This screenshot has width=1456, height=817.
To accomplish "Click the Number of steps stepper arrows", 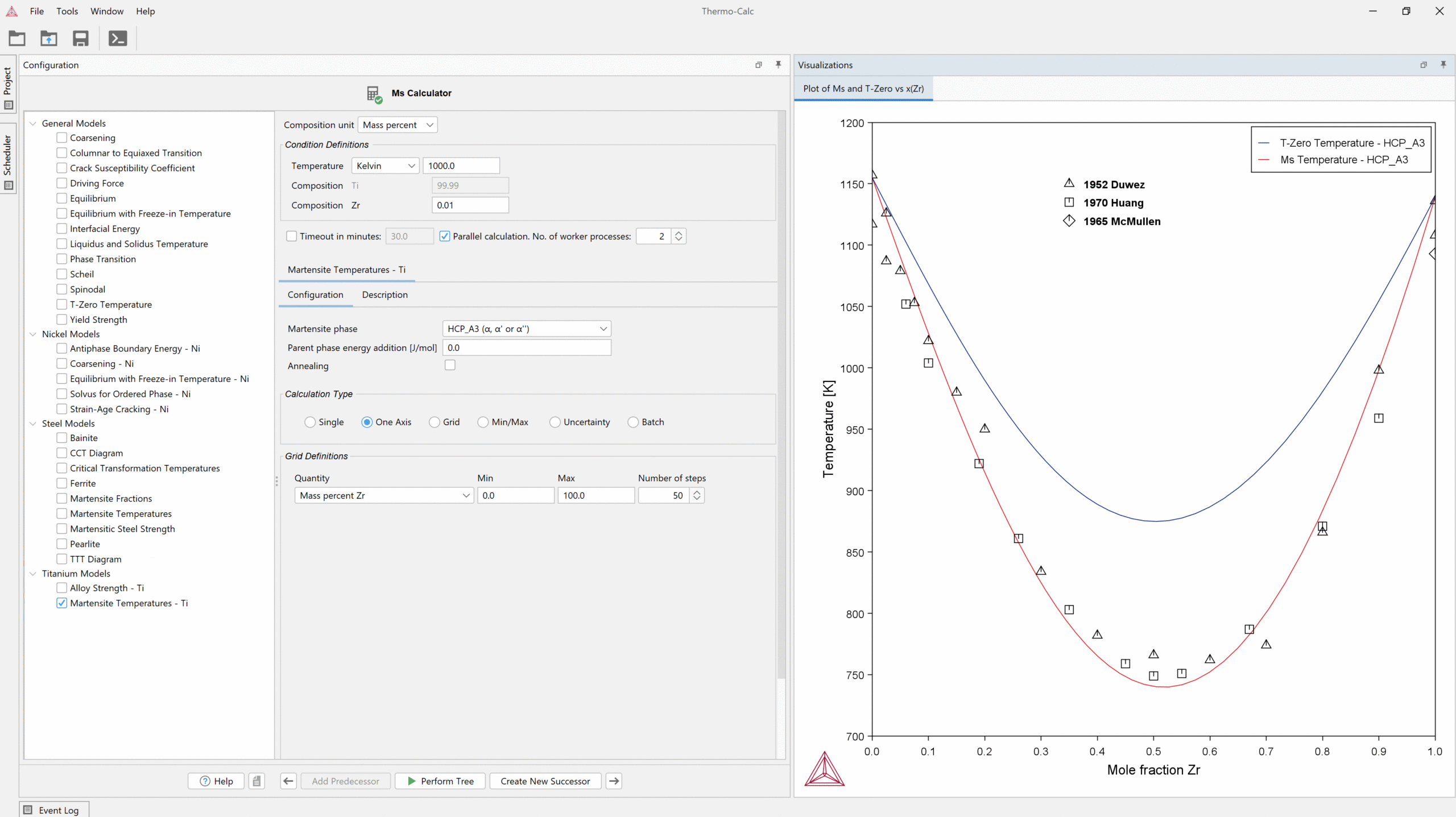I will tap(697, 495).
